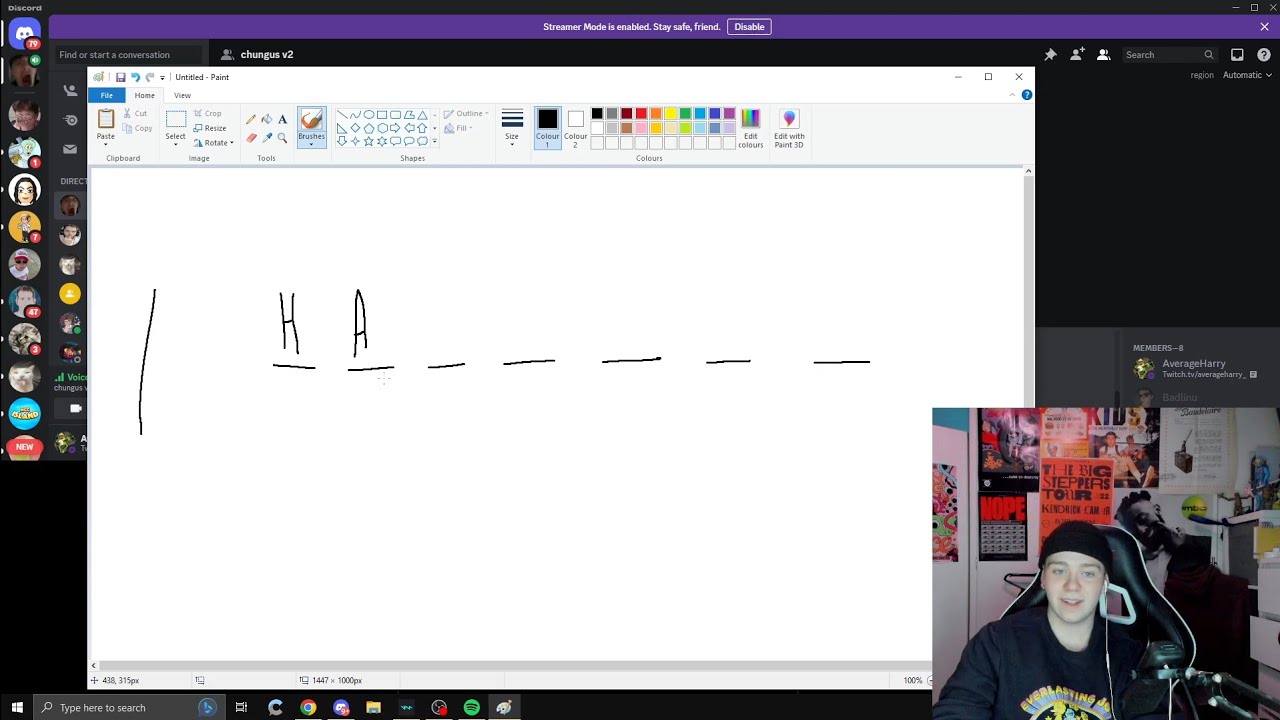
Task: Pick the five-point star shape
Action: [x=369, y=141]
